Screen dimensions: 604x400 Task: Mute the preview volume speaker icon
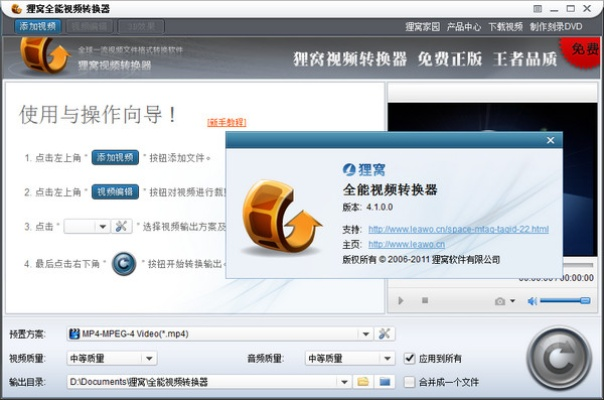tap(532, 301)
